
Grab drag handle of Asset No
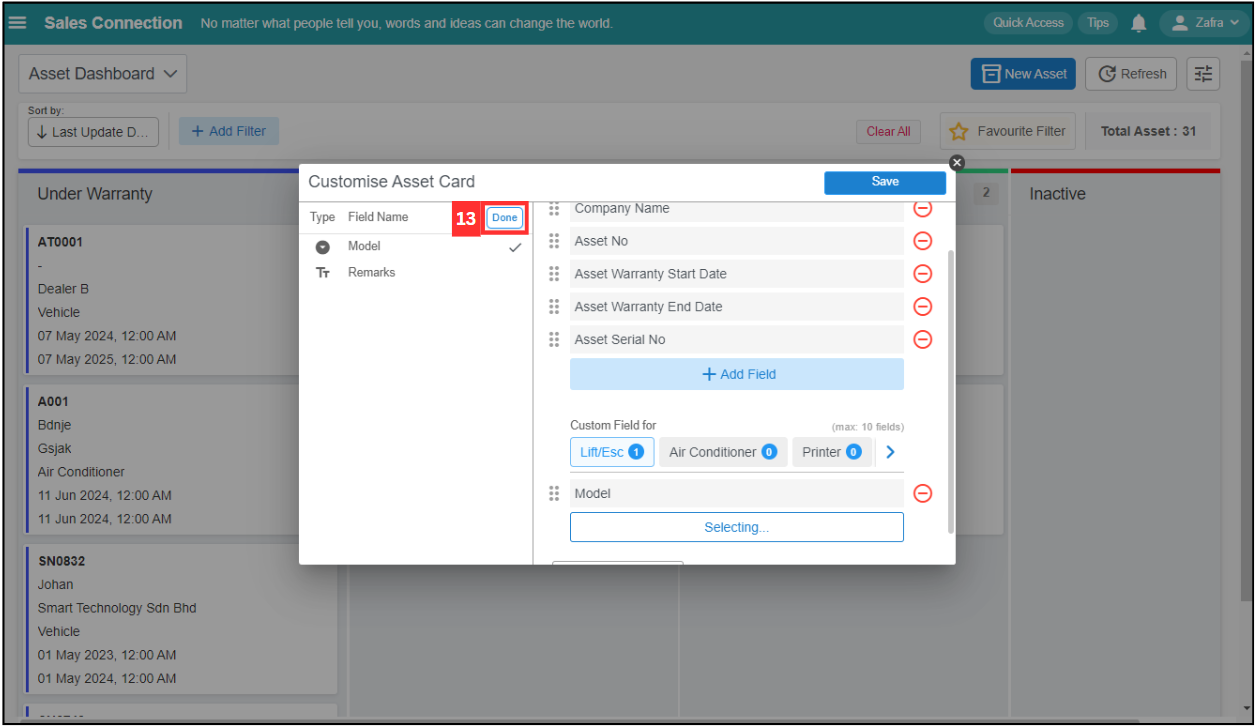(x=554, y=241)
